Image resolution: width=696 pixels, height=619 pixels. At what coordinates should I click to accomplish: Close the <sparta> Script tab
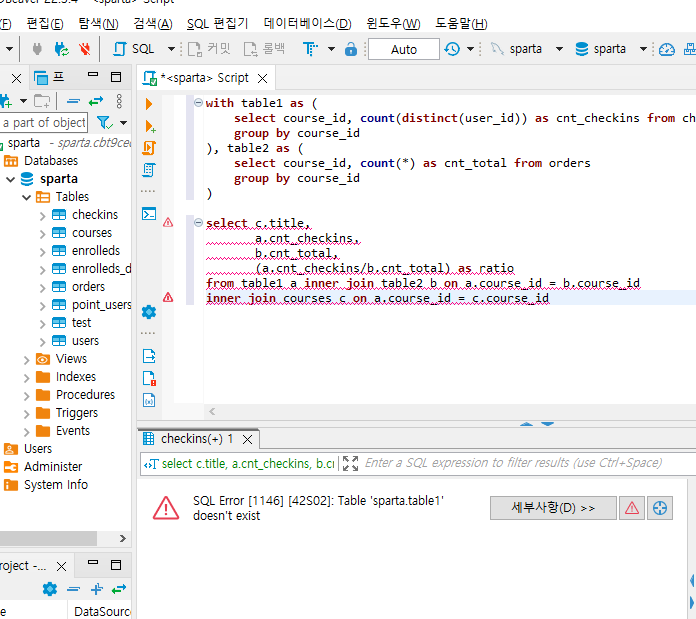(x=263, y=79)
